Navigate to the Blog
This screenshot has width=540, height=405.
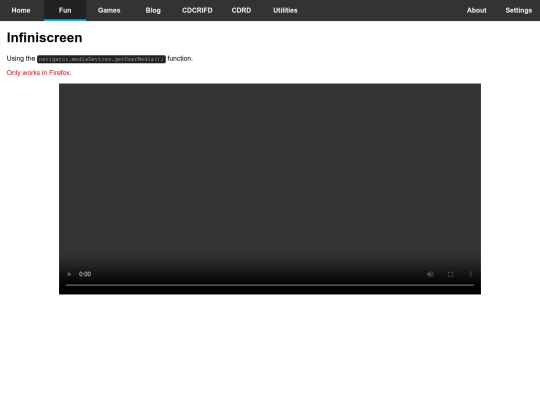coord(153,10)
